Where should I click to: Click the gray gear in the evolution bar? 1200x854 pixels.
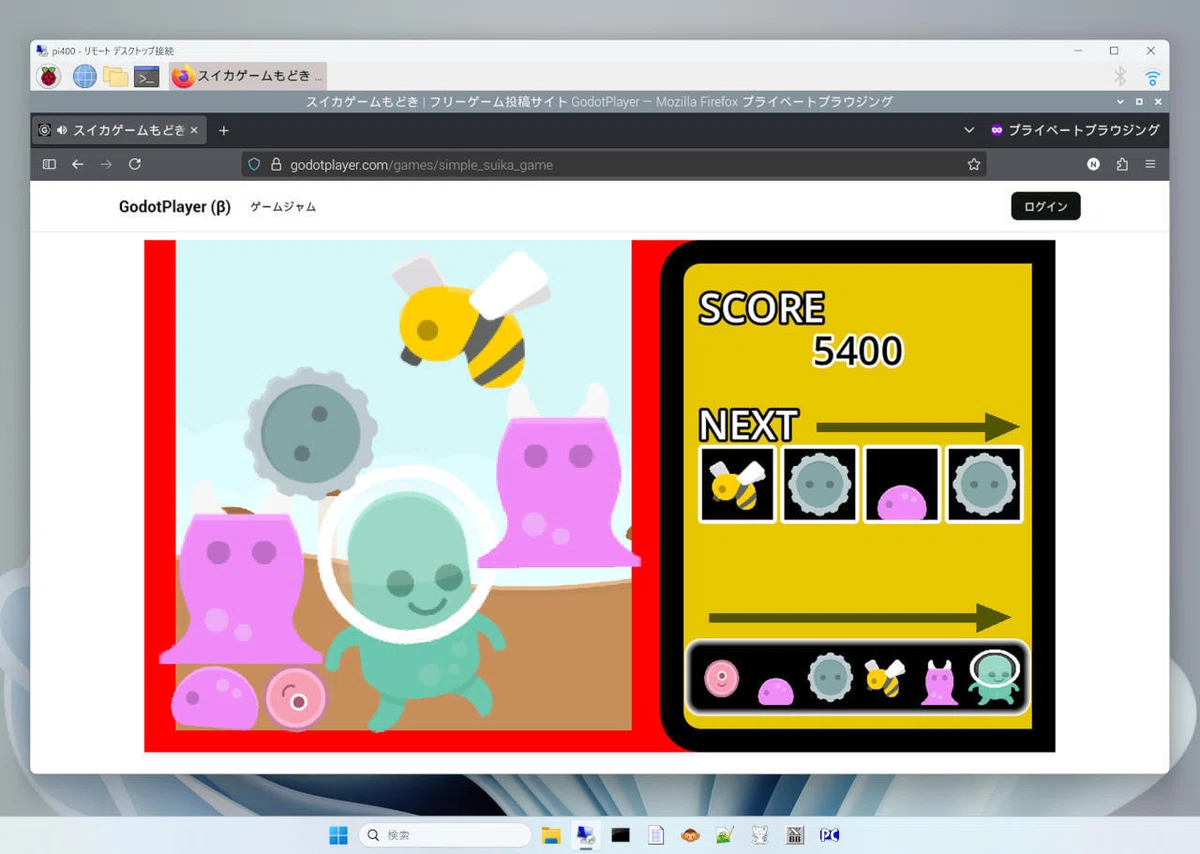tap(830, 677)
